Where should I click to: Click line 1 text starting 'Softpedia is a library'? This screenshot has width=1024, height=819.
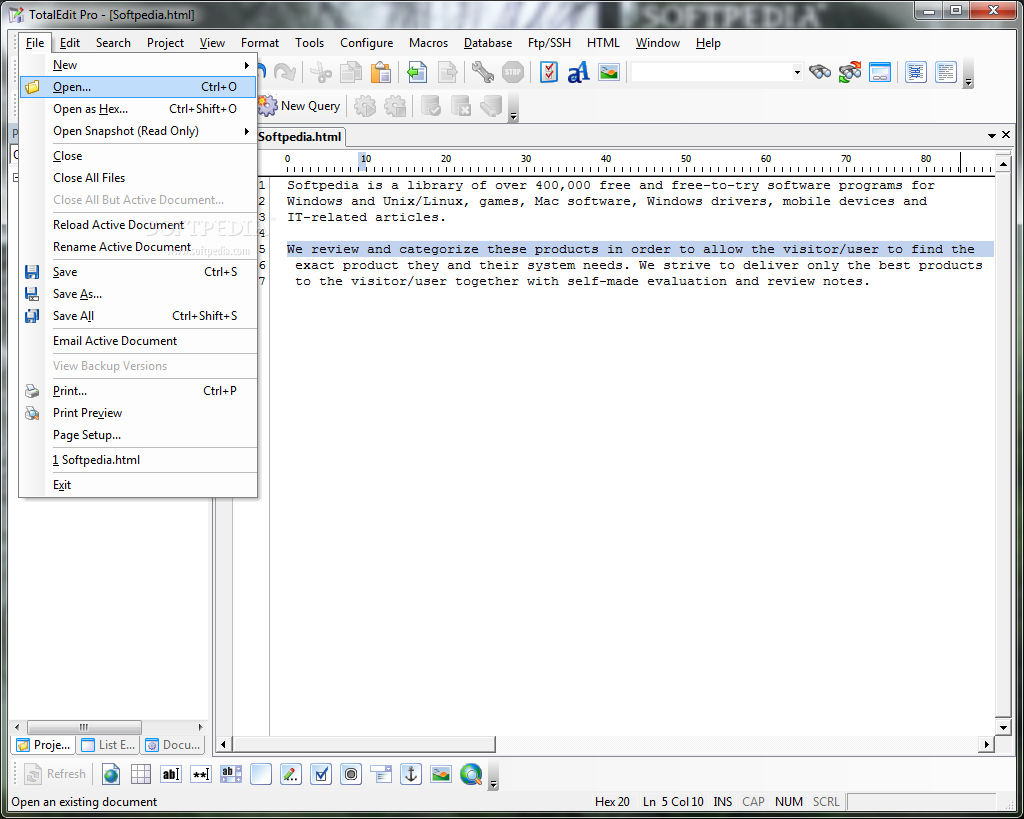point(611,185)
